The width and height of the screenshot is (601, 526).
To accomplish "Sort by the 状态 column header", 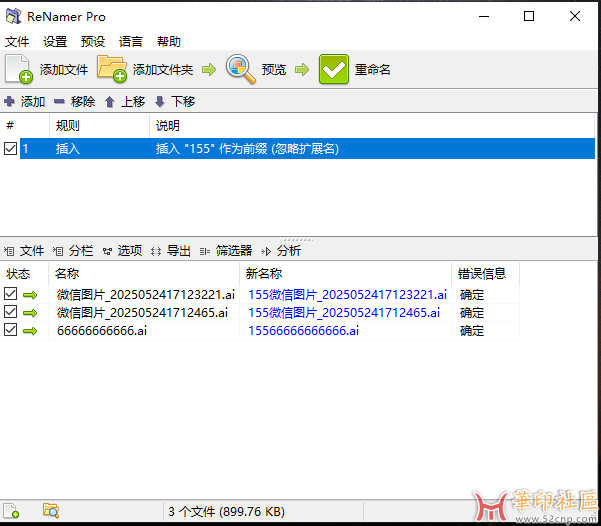I will (18, 274).
